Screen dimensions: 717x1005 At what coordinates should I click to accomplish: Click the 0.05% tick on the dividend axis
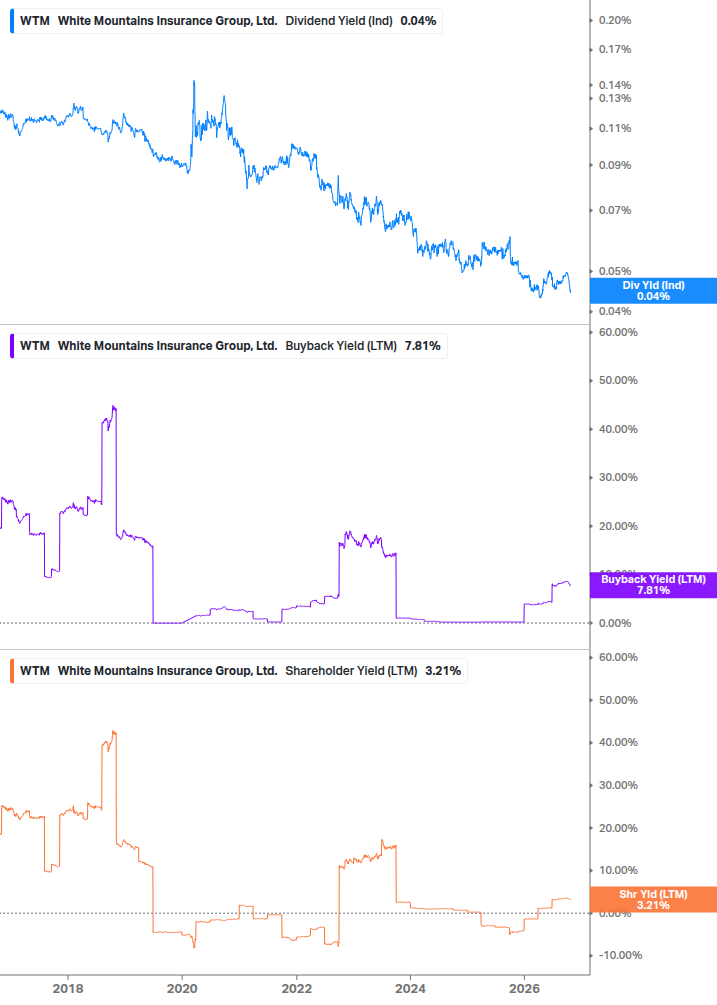pos(615,271)
